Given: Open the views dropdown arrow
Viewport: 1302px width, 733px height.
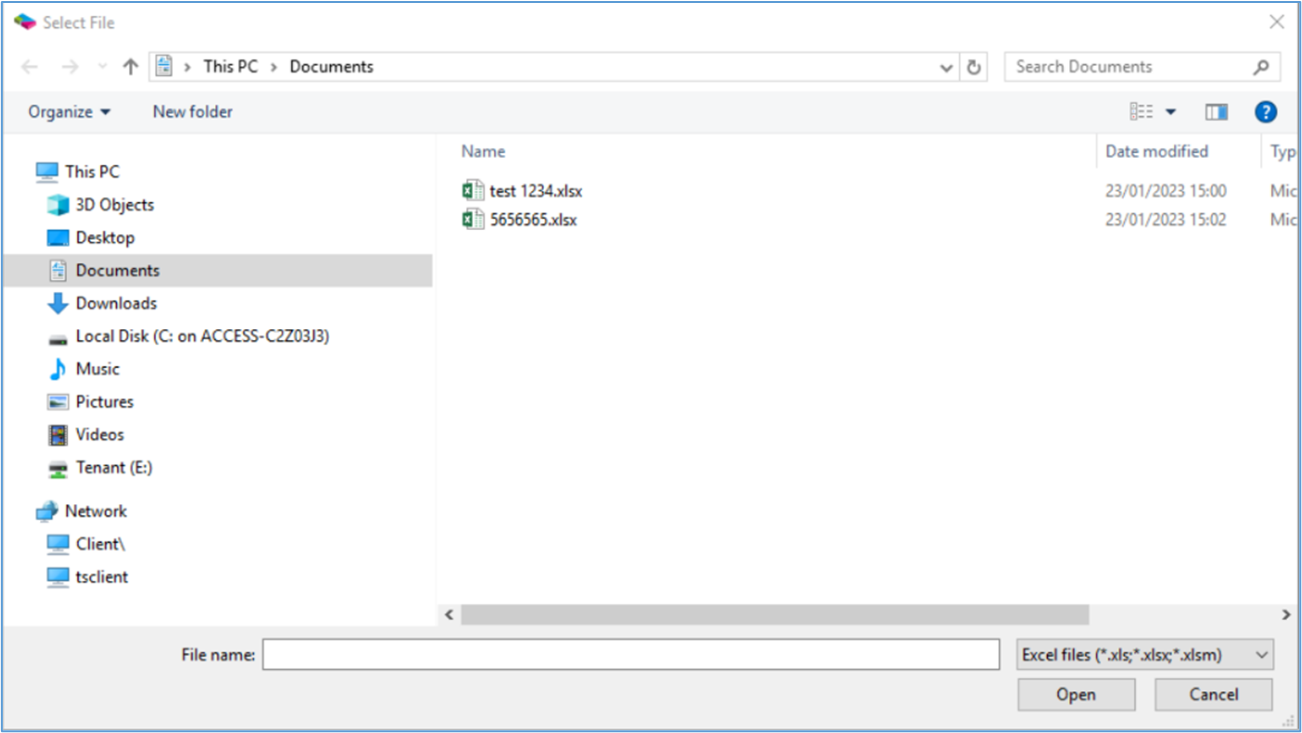Looking at the screenshot, I should coord(1171,111).
